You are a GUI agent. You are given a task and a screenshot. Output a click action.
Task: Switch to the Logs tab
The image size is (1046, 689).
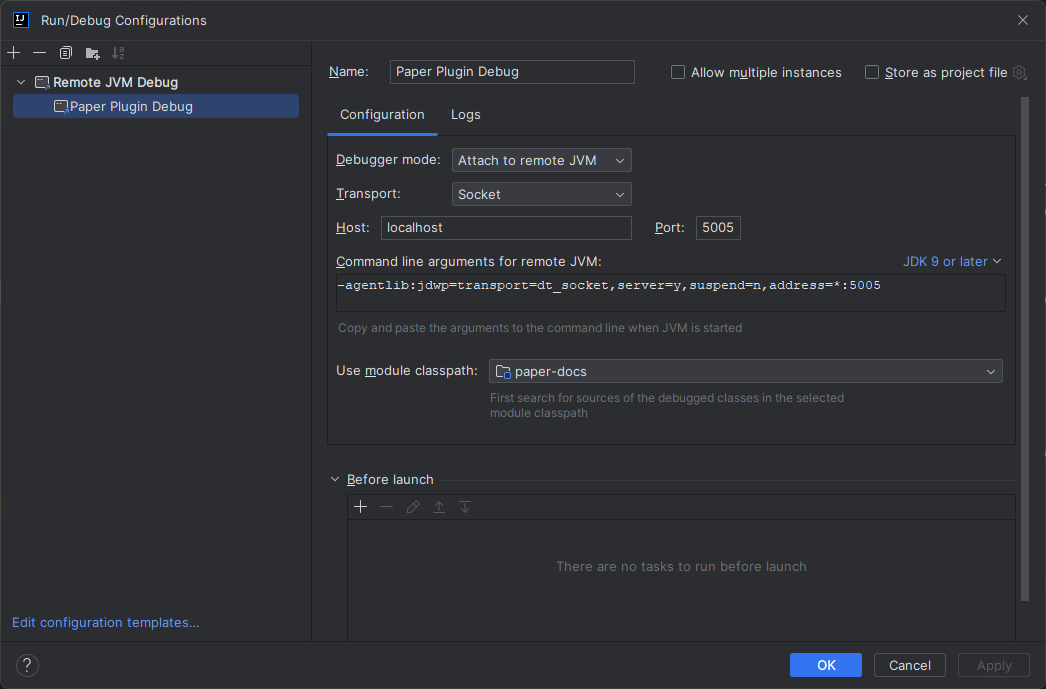click(465, 115)
